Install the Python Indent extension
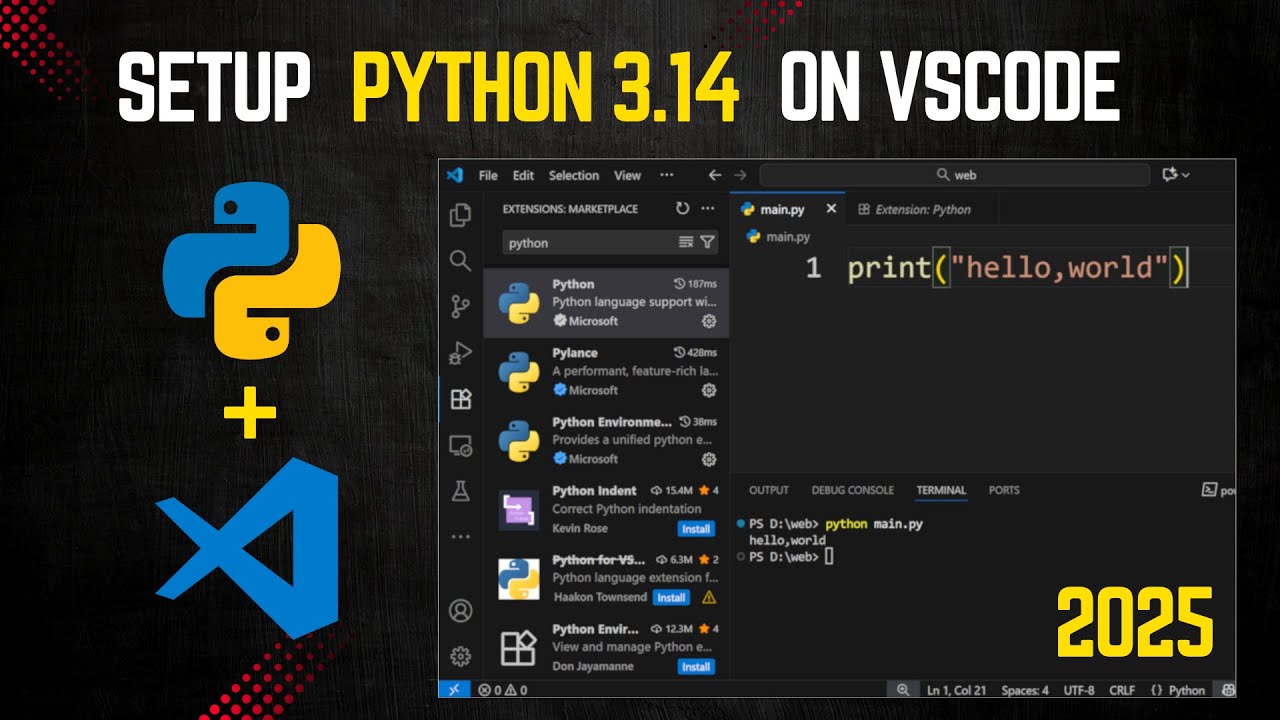 point(696,529)
